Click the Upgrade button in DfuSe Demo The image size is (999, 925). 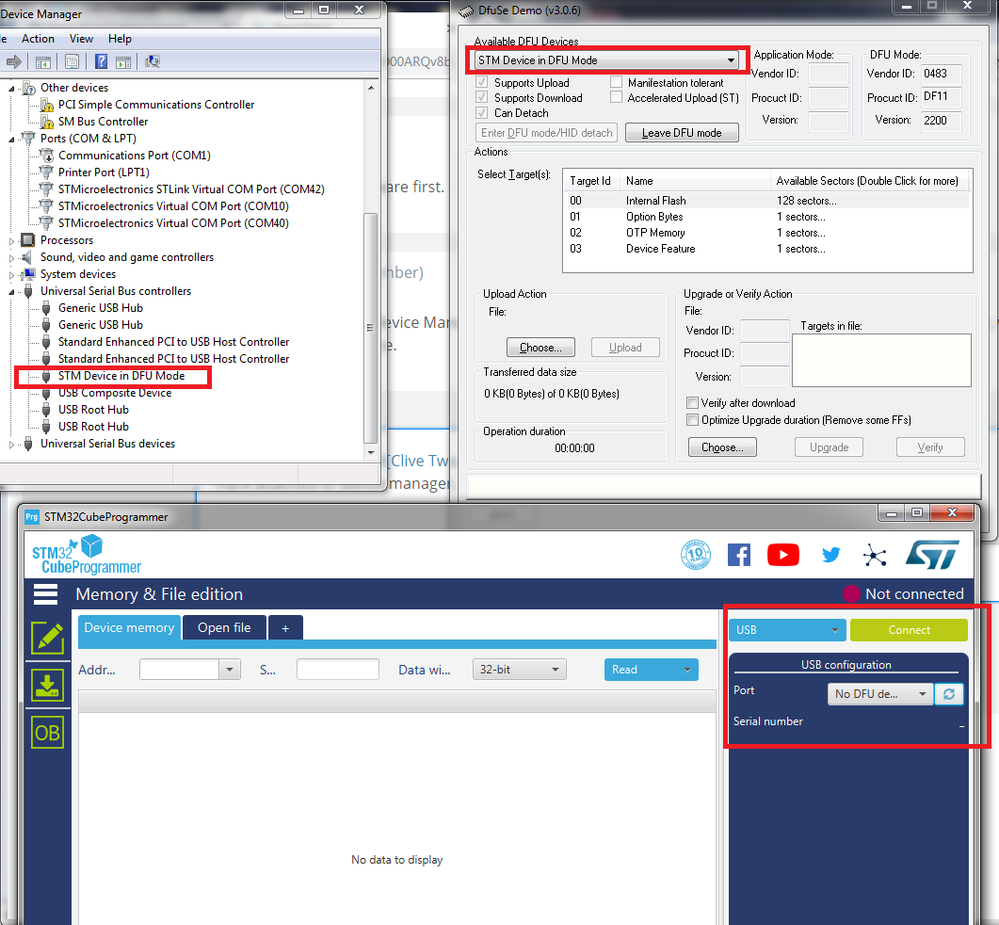click(829, 447)
